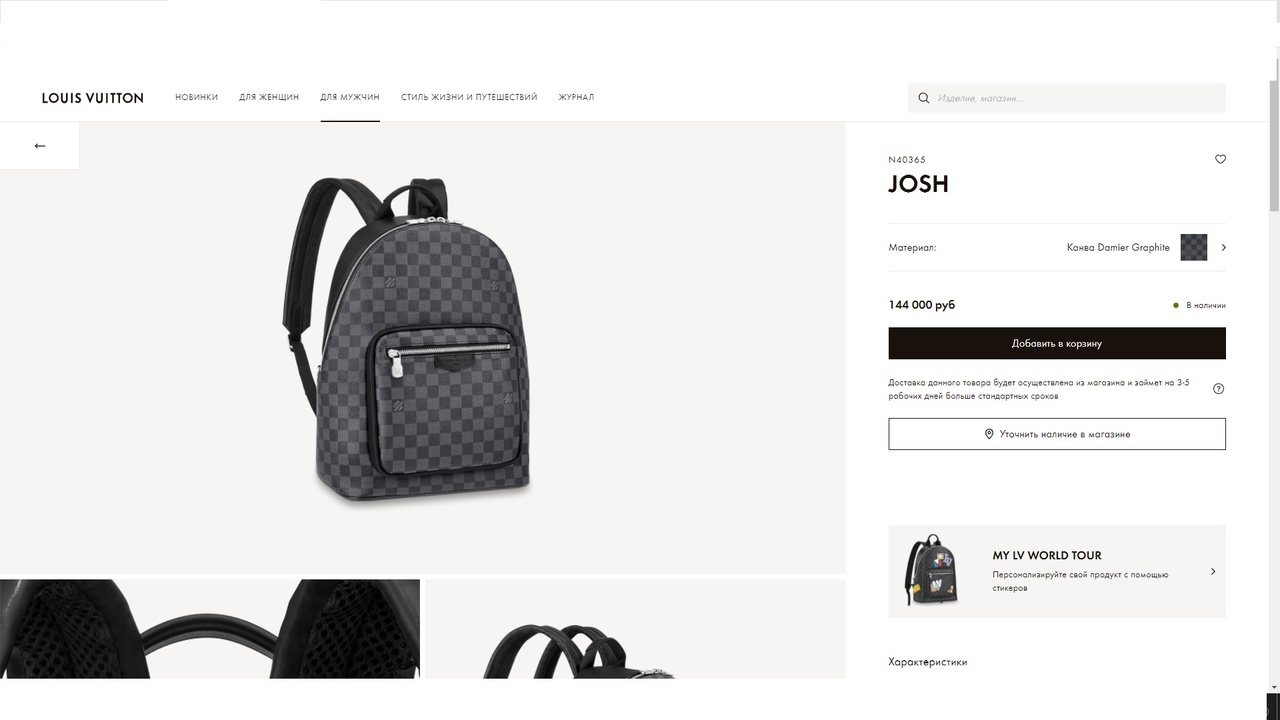Open the Для женщин menu

click(x=269, y=97)
